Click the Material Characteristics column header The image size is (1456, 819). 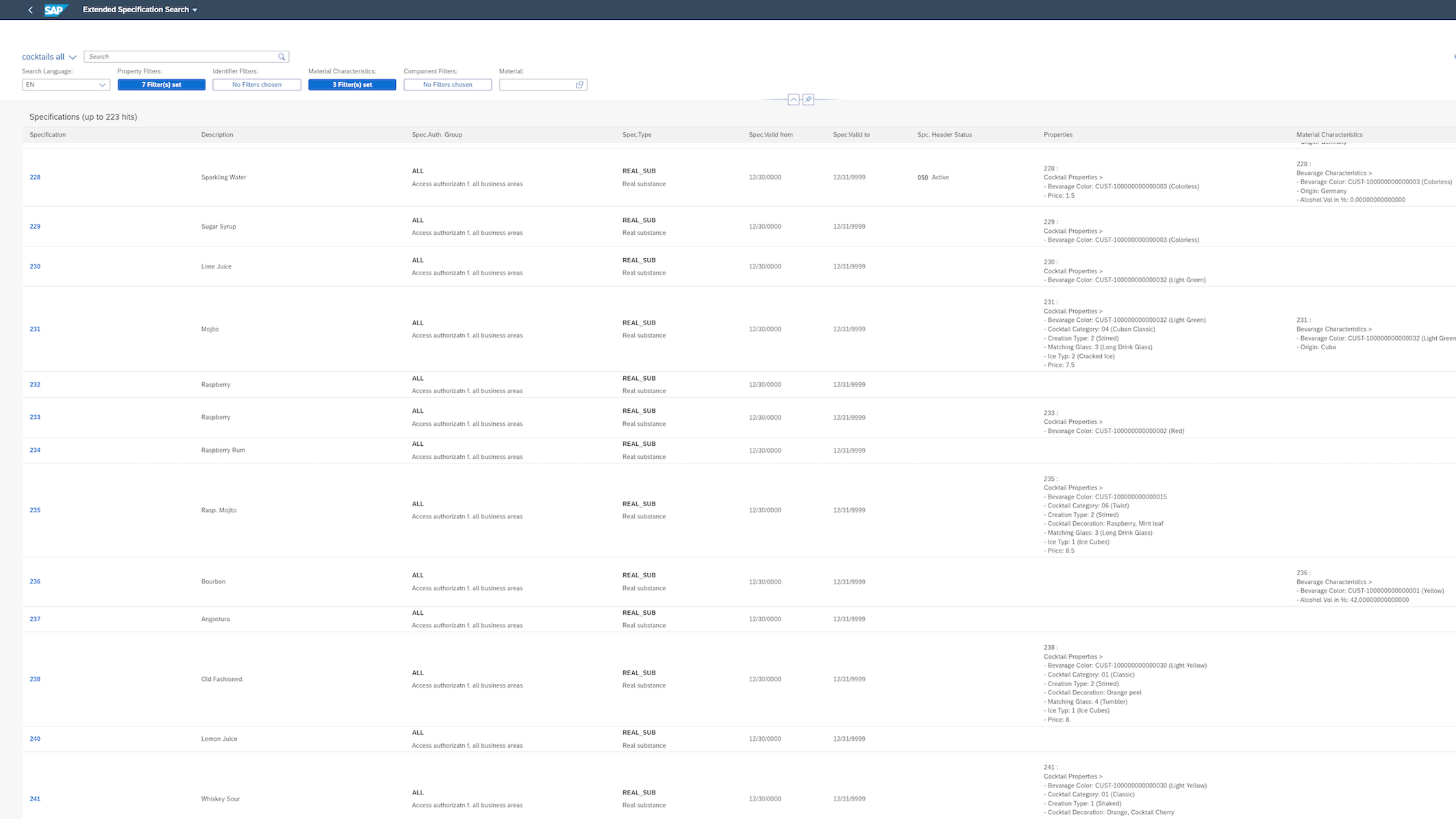pyautogui.click(x=1329, y=135)
